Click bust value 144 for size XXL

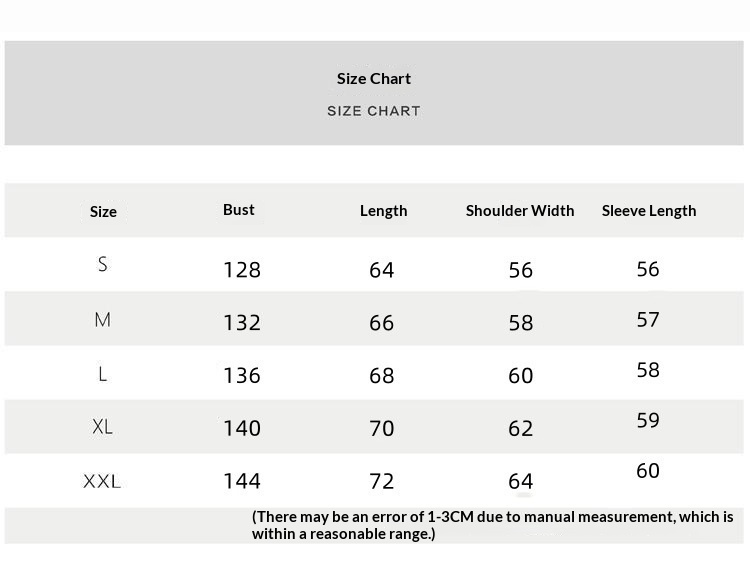[x=242, y=481]
